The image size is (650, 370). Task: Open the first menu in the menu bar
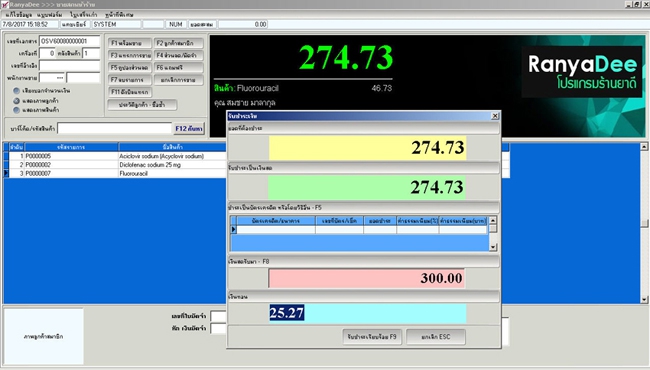(19, 15)
